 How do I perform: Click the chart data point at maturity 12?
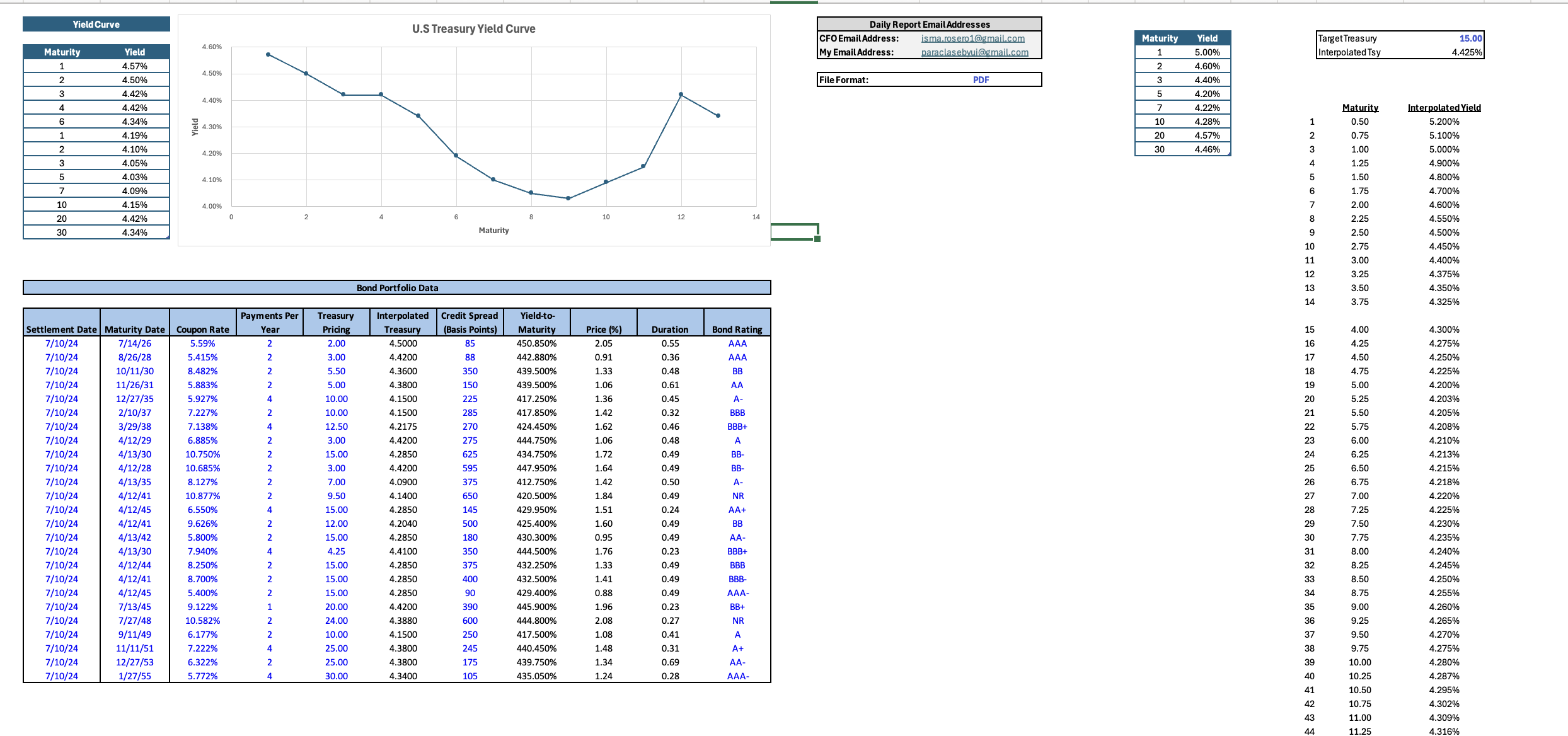coord(681,95)
